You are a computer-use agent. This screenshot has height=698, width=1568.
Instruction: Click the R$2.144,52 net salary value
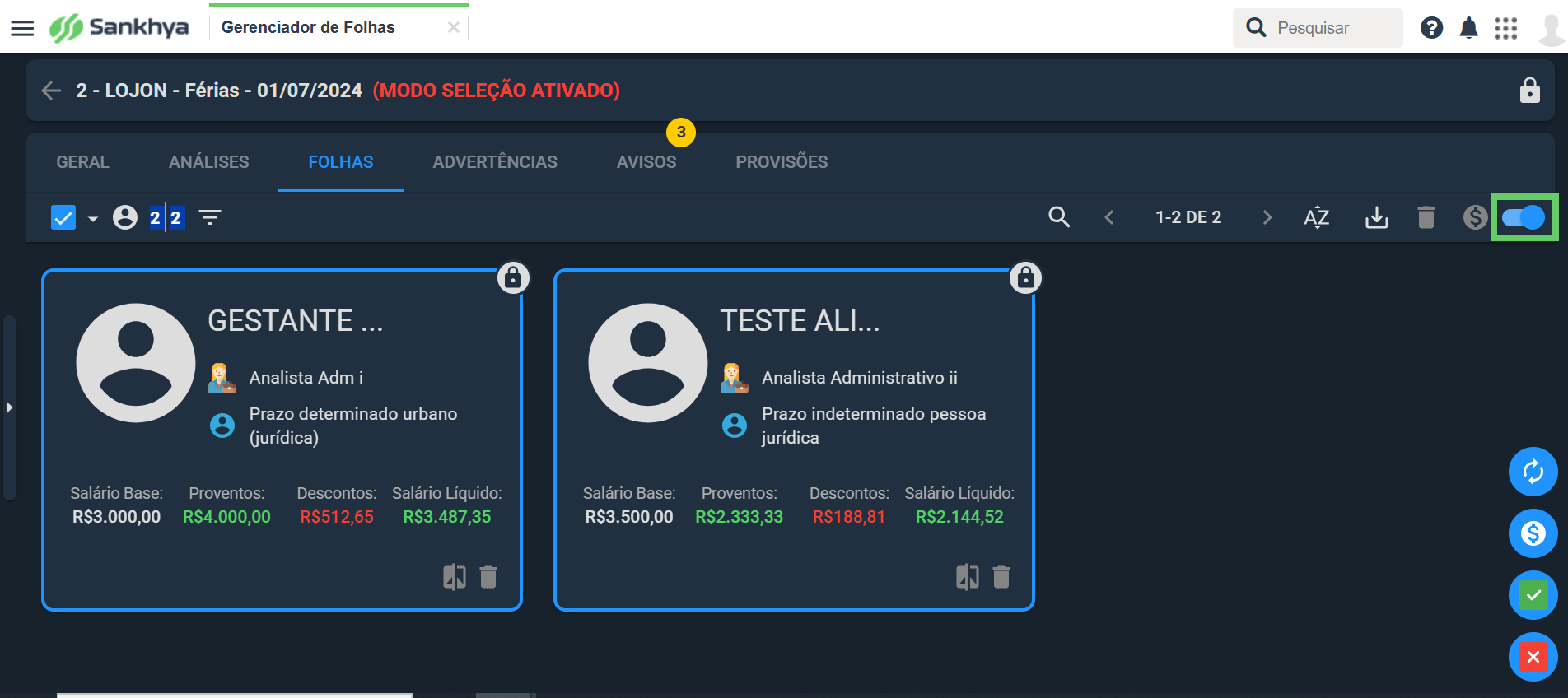pos(959,517)
